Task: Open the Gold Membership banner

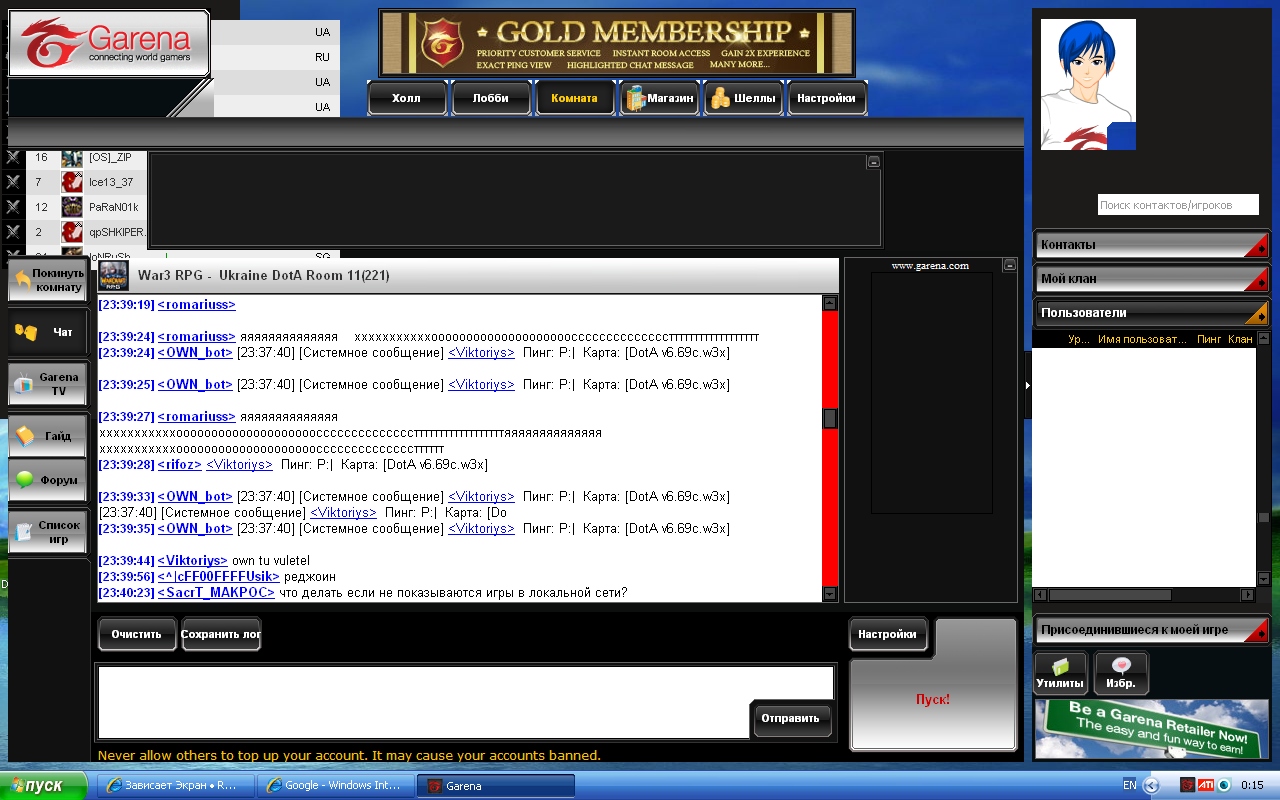Action: coord(617,43)
